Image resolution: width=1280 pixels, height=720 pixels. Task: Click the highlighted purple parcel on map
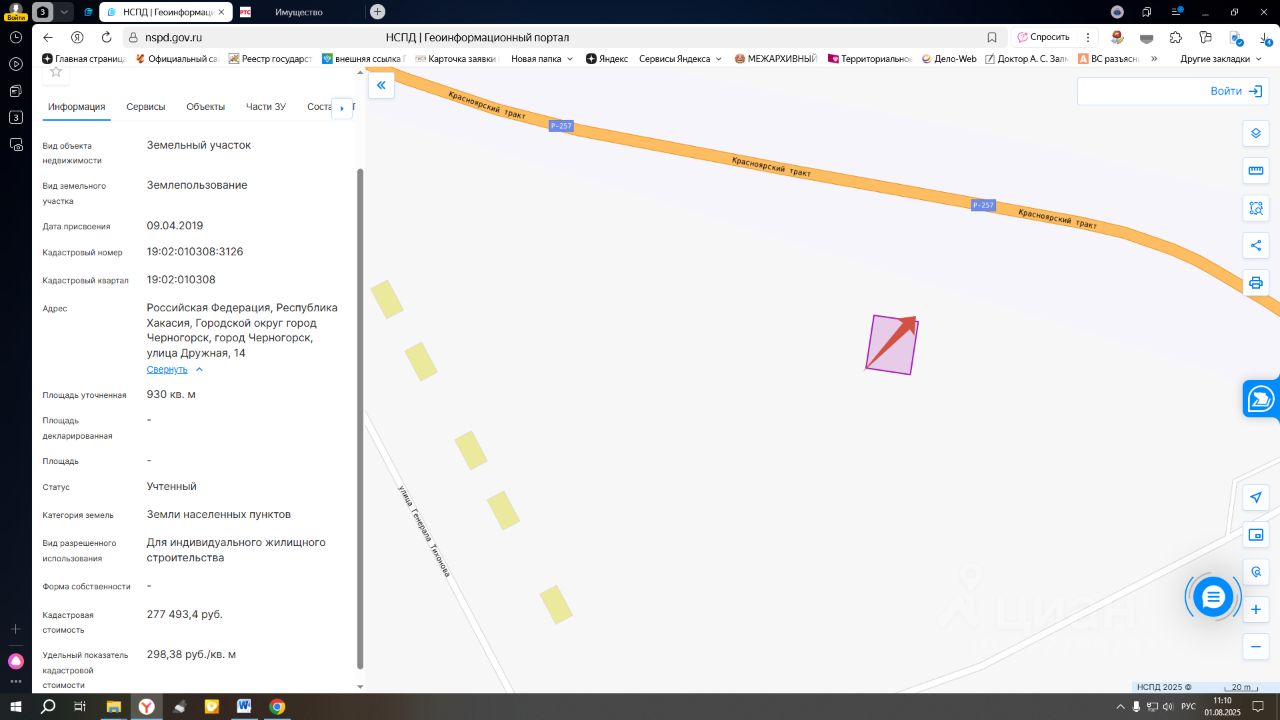point(892,345)
